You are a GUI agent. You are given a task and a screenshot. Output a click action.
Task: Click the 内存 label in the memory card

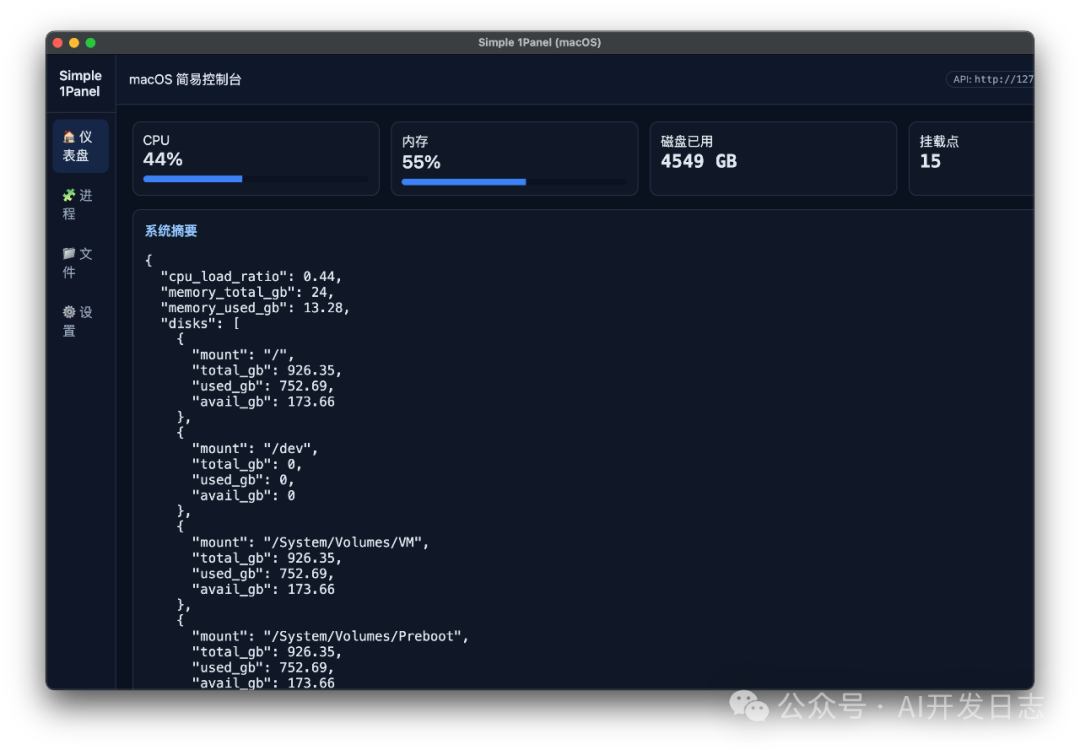pyautogui.click(x=415, y=141)
